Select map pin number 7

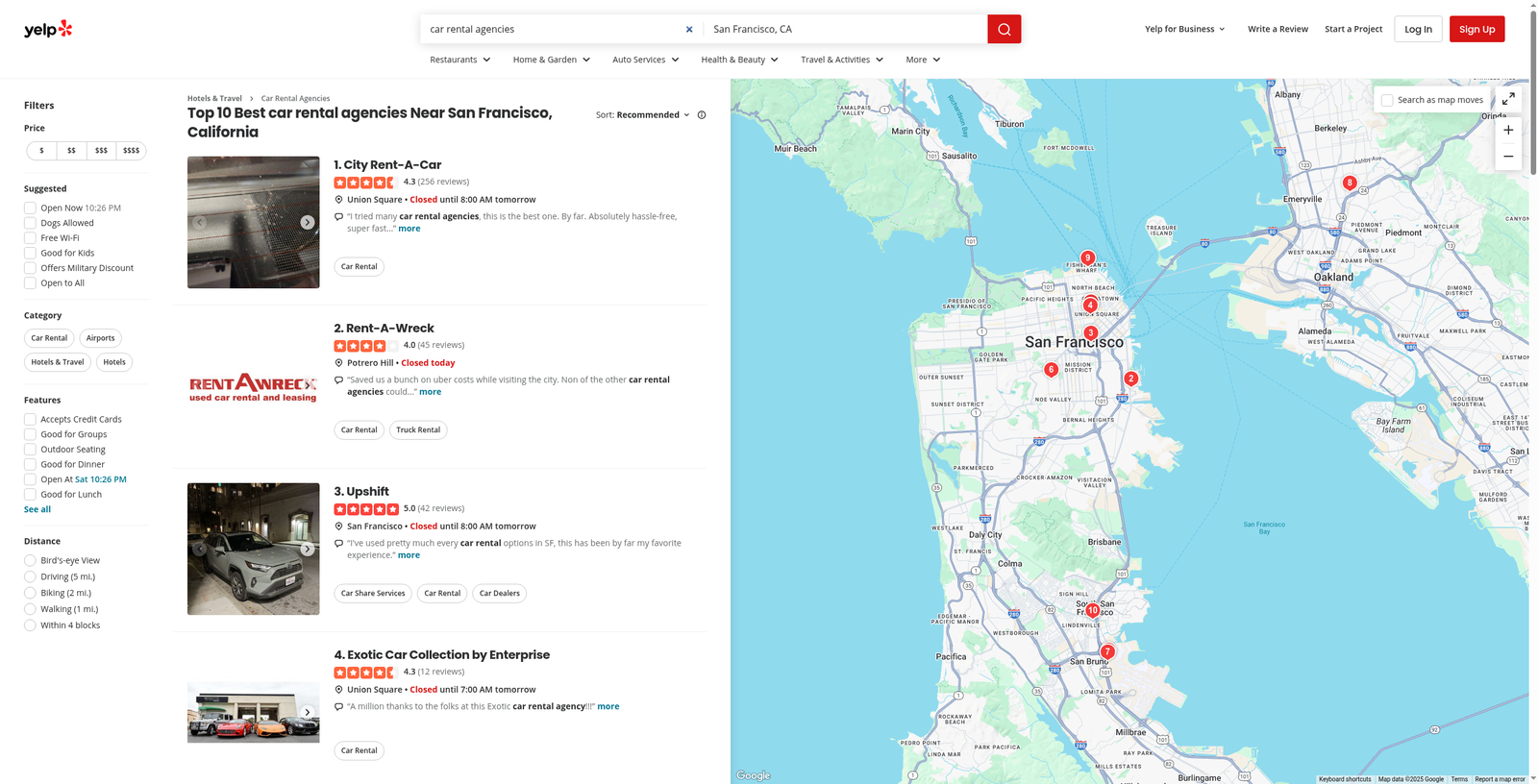(1107, 651)
